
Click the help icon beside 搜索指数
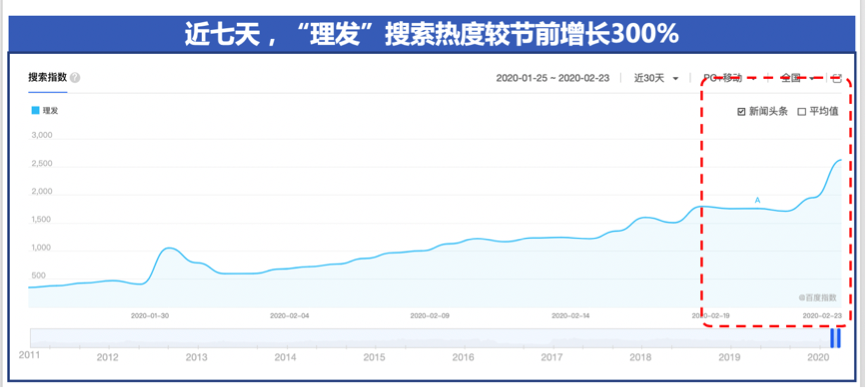(x=75, y=78)
